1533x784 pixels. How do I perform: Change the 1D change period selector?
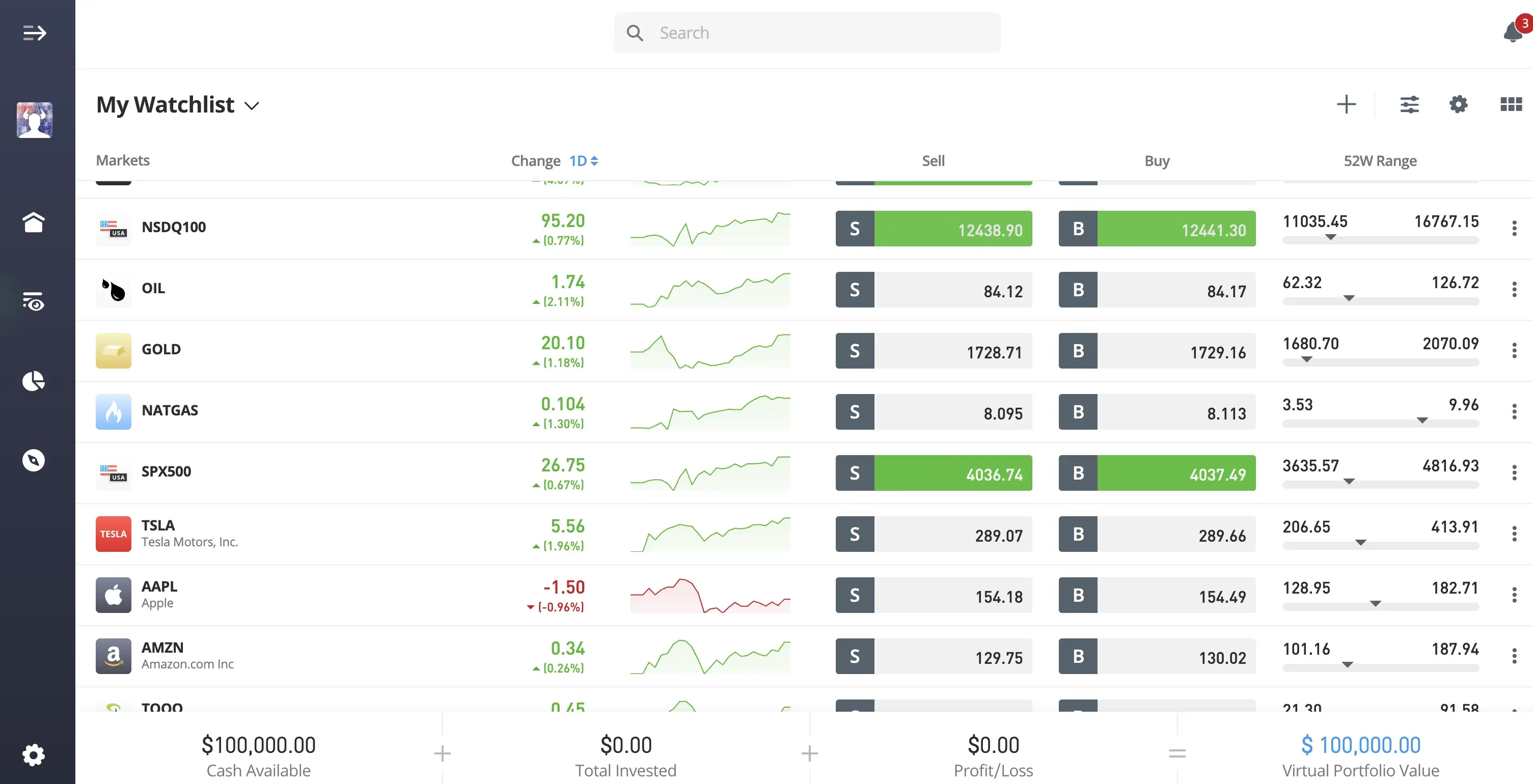(583, 161)
